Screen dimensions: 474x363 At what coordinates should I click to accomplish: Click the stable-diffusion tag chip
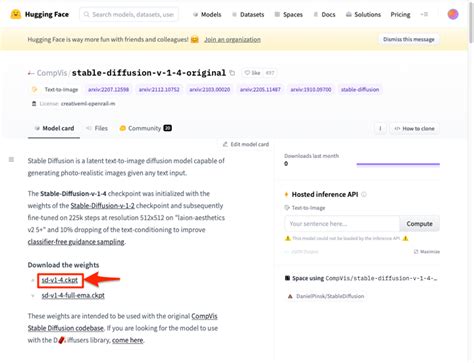click(x=360, y=89)
